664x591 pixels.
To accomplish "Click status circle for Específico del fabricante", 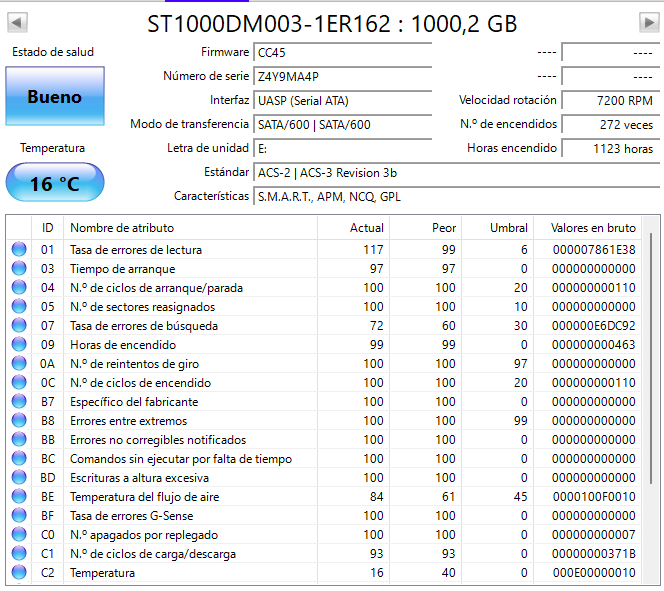I will [x=19, y=401].
